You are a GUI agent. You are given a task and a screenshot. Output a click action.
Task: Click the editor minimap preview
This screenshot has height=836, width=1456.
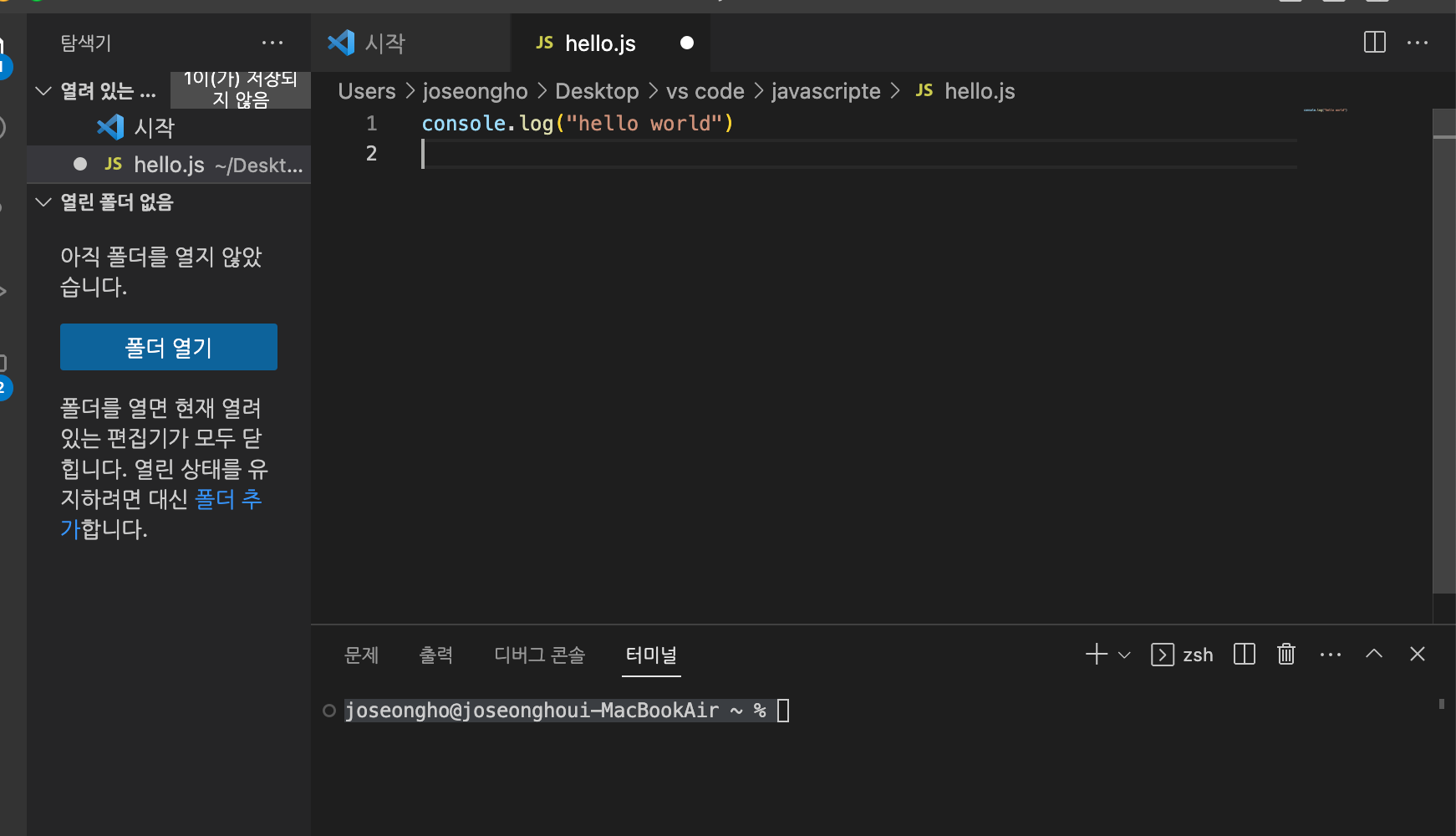tap(1326, 110)
